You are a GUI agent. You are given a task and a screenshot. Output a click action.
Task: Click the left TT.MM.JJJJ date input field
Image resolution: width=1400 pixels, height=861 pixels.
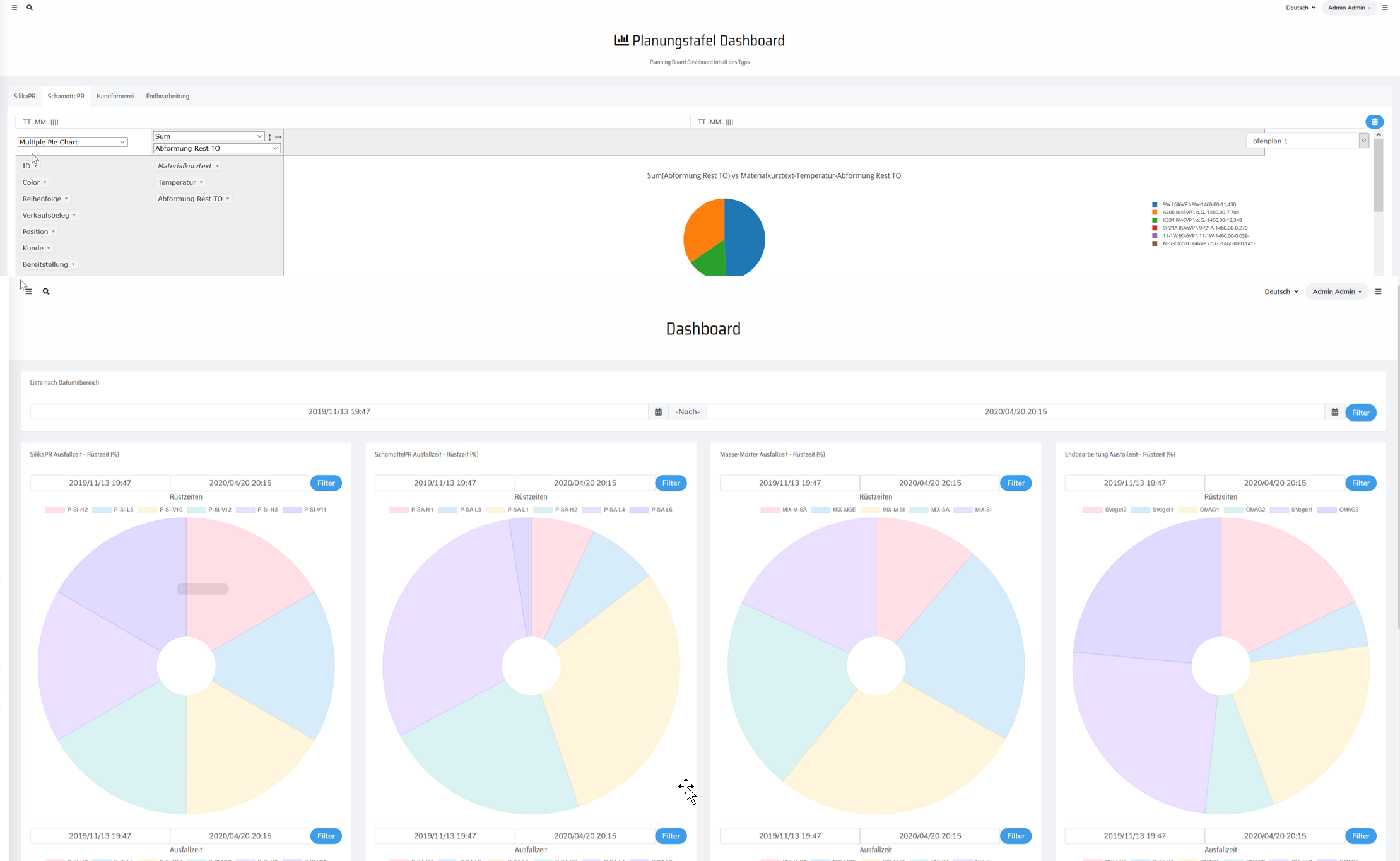click(352, 122)
